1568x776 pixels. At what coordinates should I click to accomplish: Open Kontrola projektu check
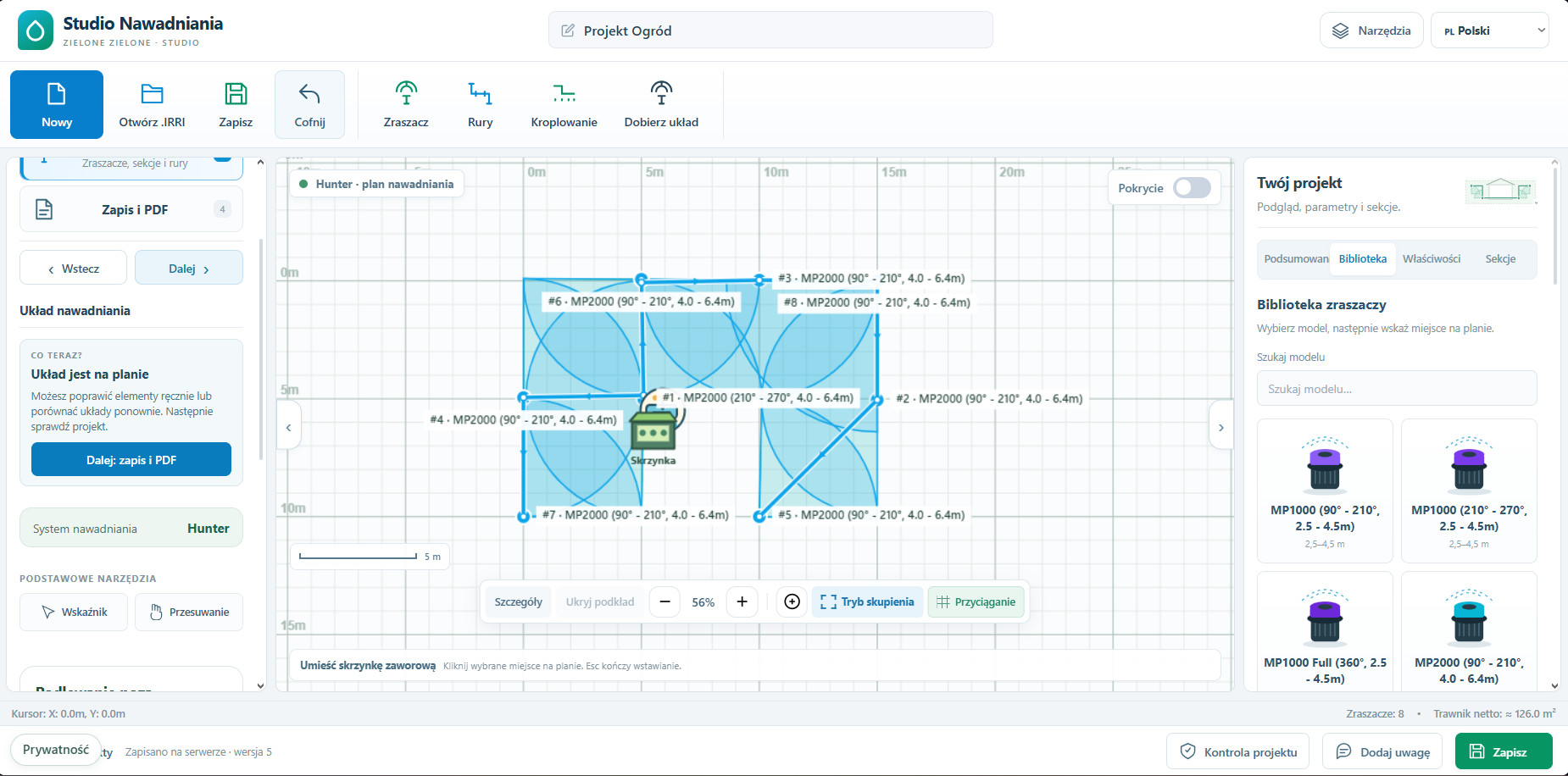click(1238, 751)
